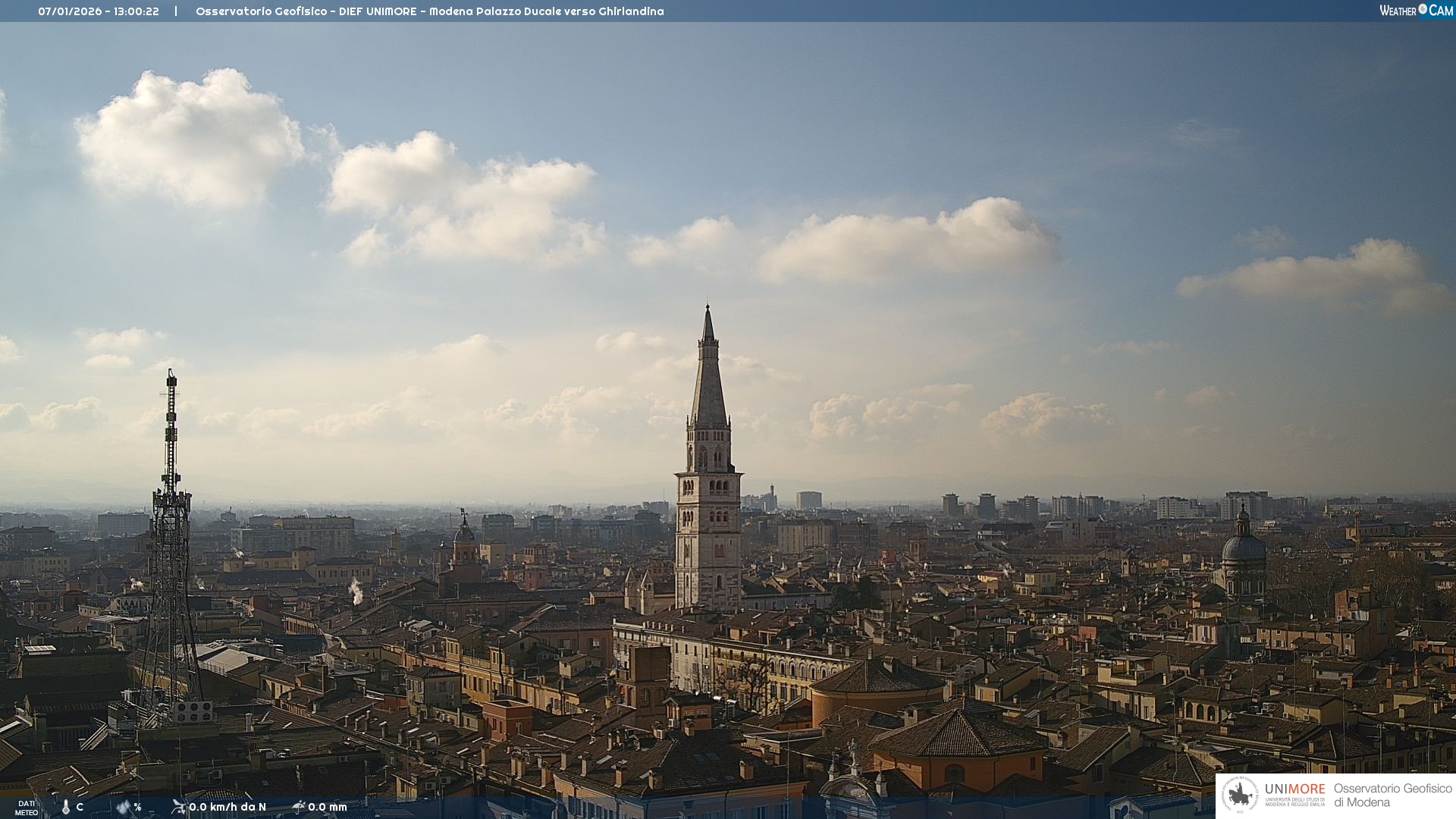The width and height of the screenshot is (1456, 819).
Task: Click the thermometer temperature icon
Action: pos(66,807)
